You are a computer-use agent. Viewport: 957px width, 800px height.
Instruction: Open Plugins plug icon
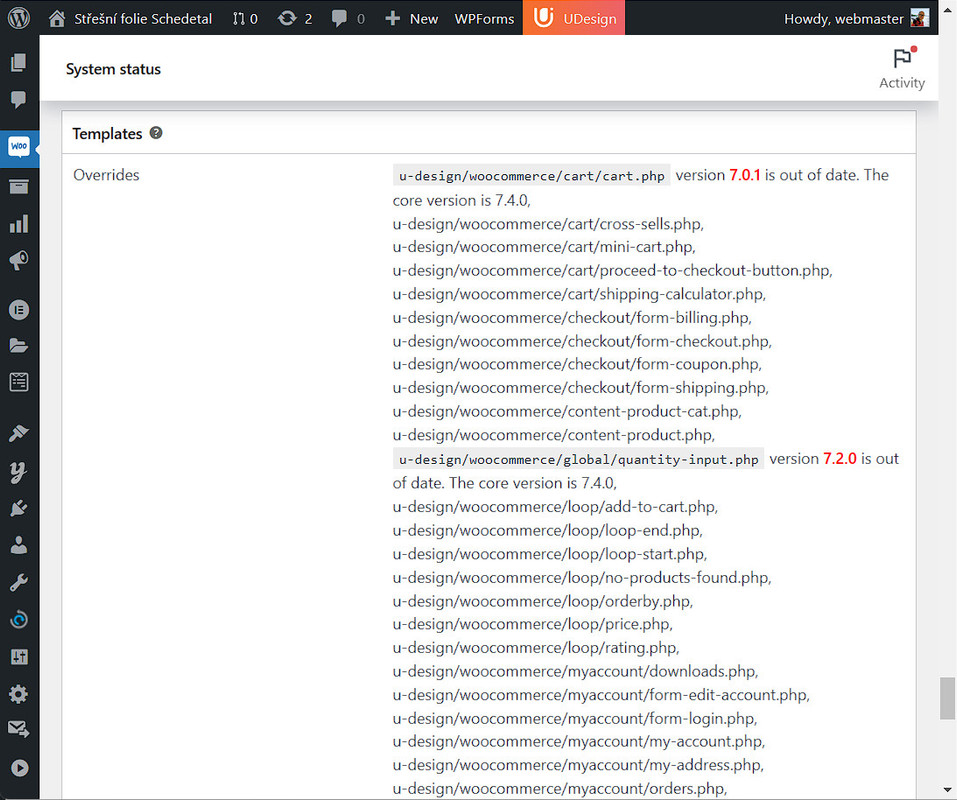pyautogui.click(x=19, y=508)
